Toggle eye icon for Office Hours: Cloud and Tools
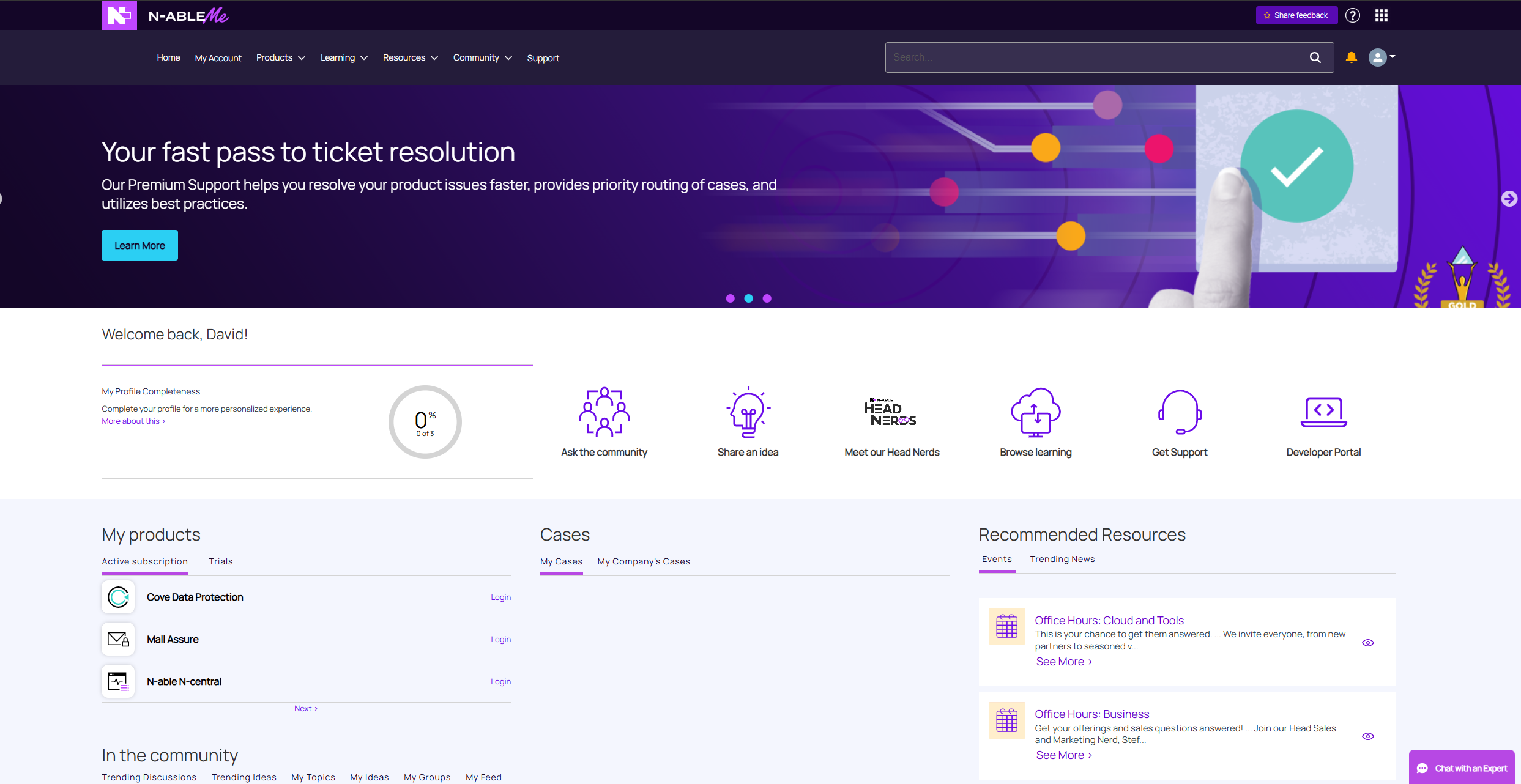 (1368, 643)
